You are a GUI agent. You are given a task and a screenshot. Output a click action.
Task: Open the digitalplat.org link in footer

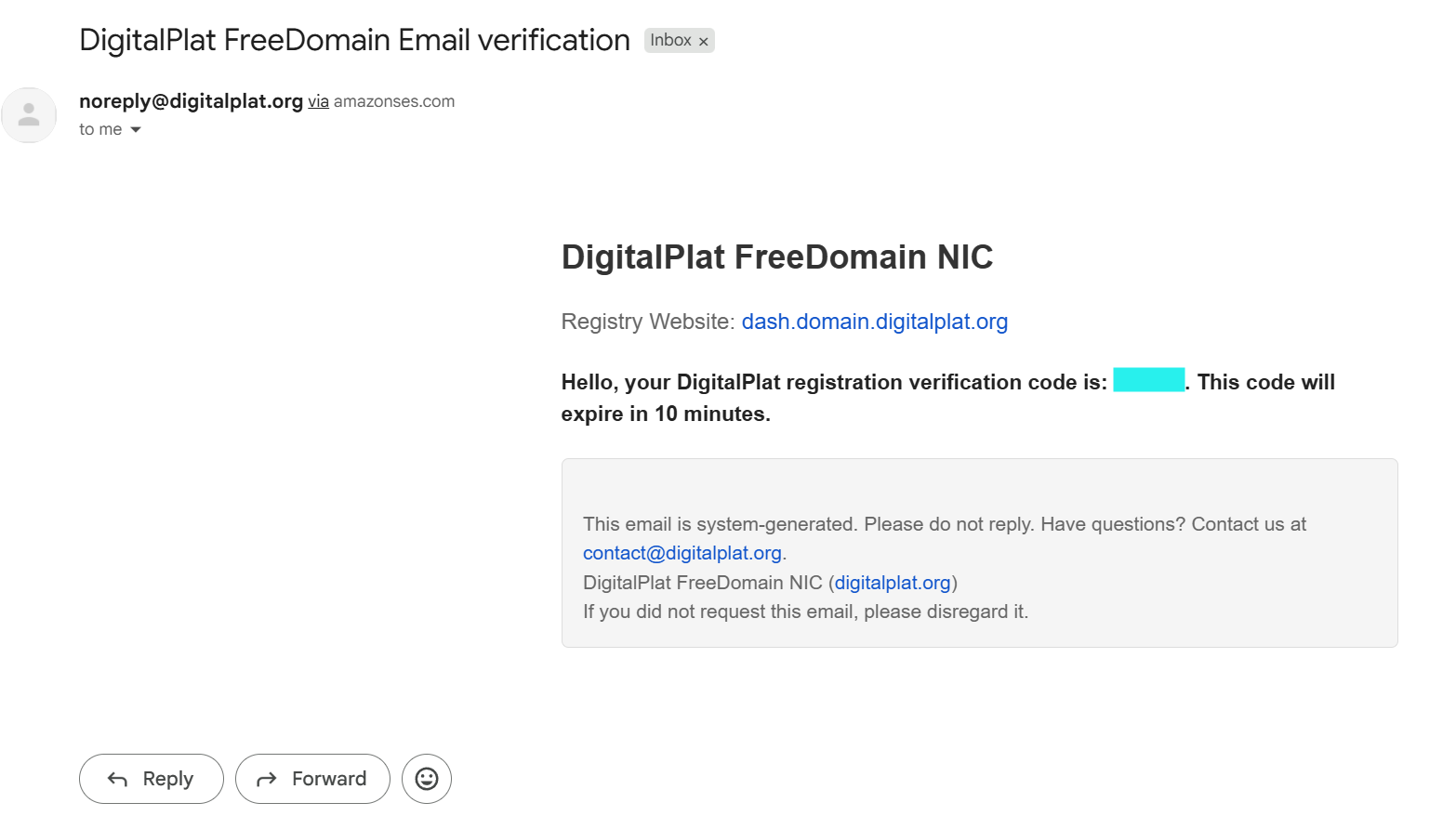pos(893,583)
